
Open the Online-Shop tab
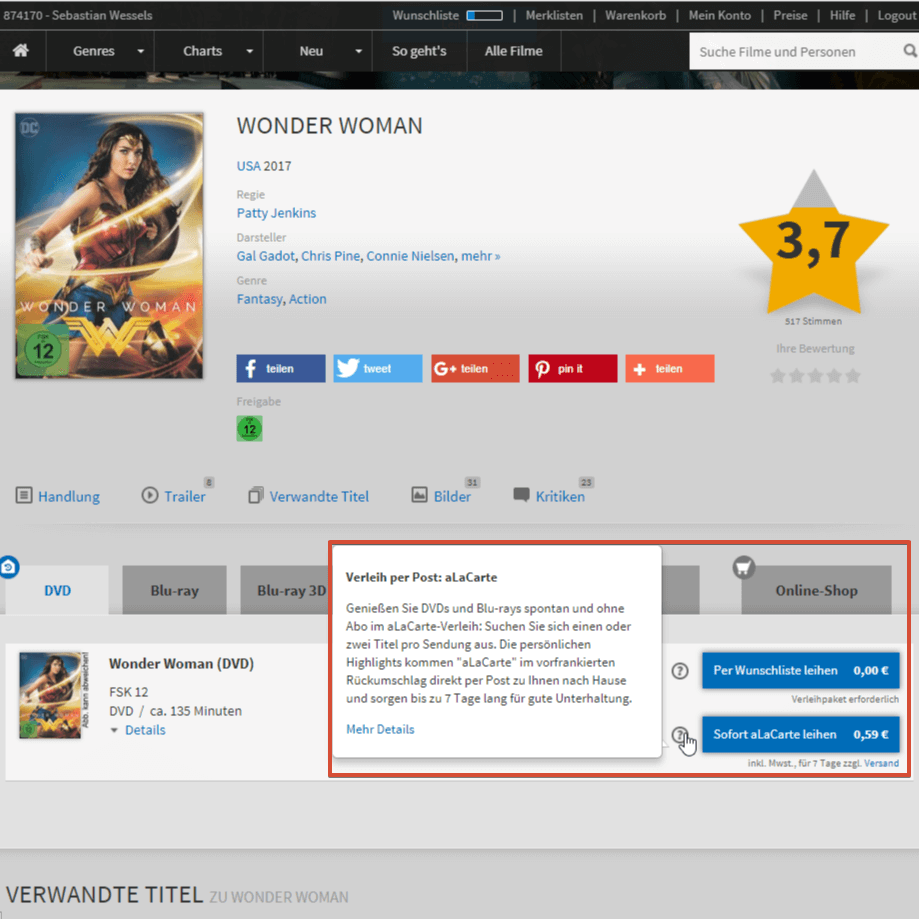pos(816,590)
